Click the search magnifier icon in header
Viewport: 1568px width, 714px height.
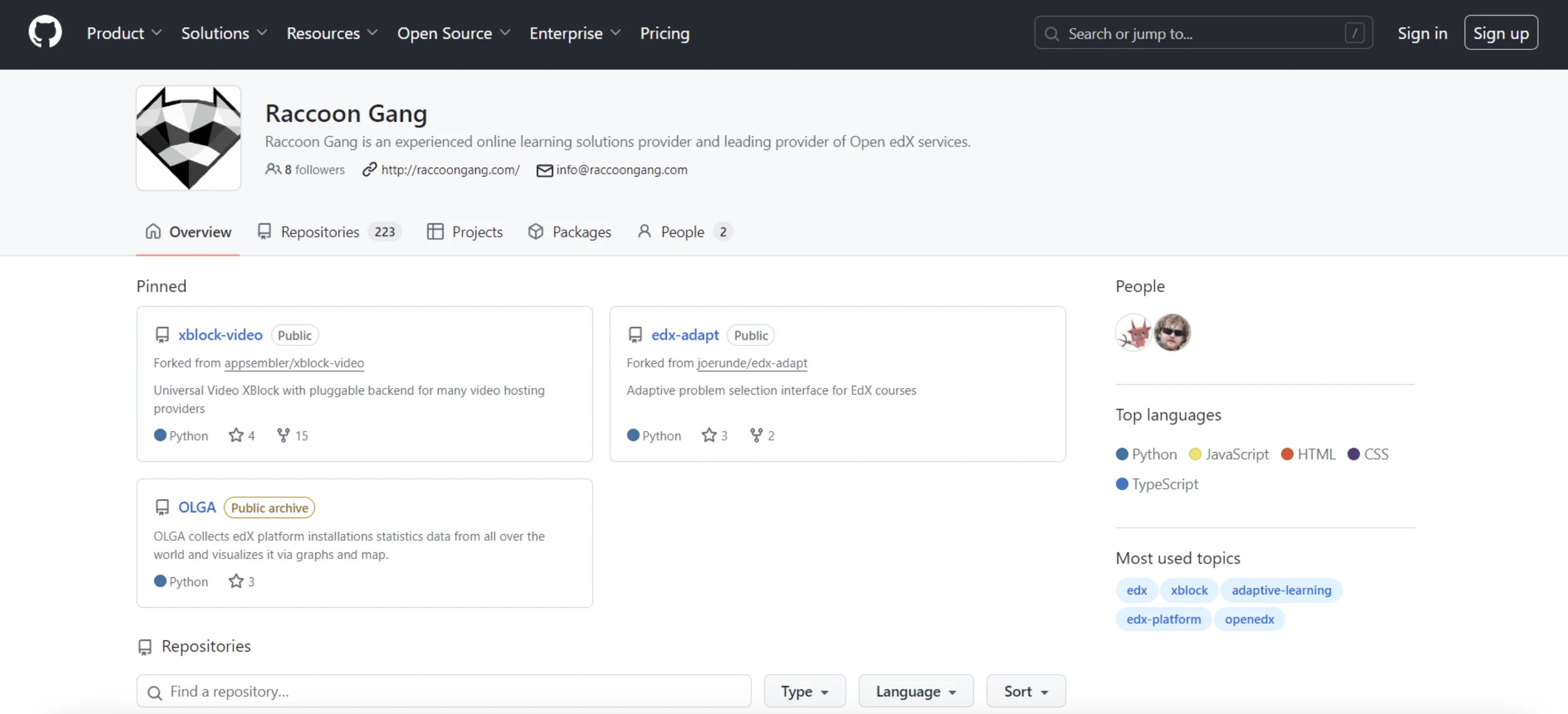click(x=1051, y=33)
